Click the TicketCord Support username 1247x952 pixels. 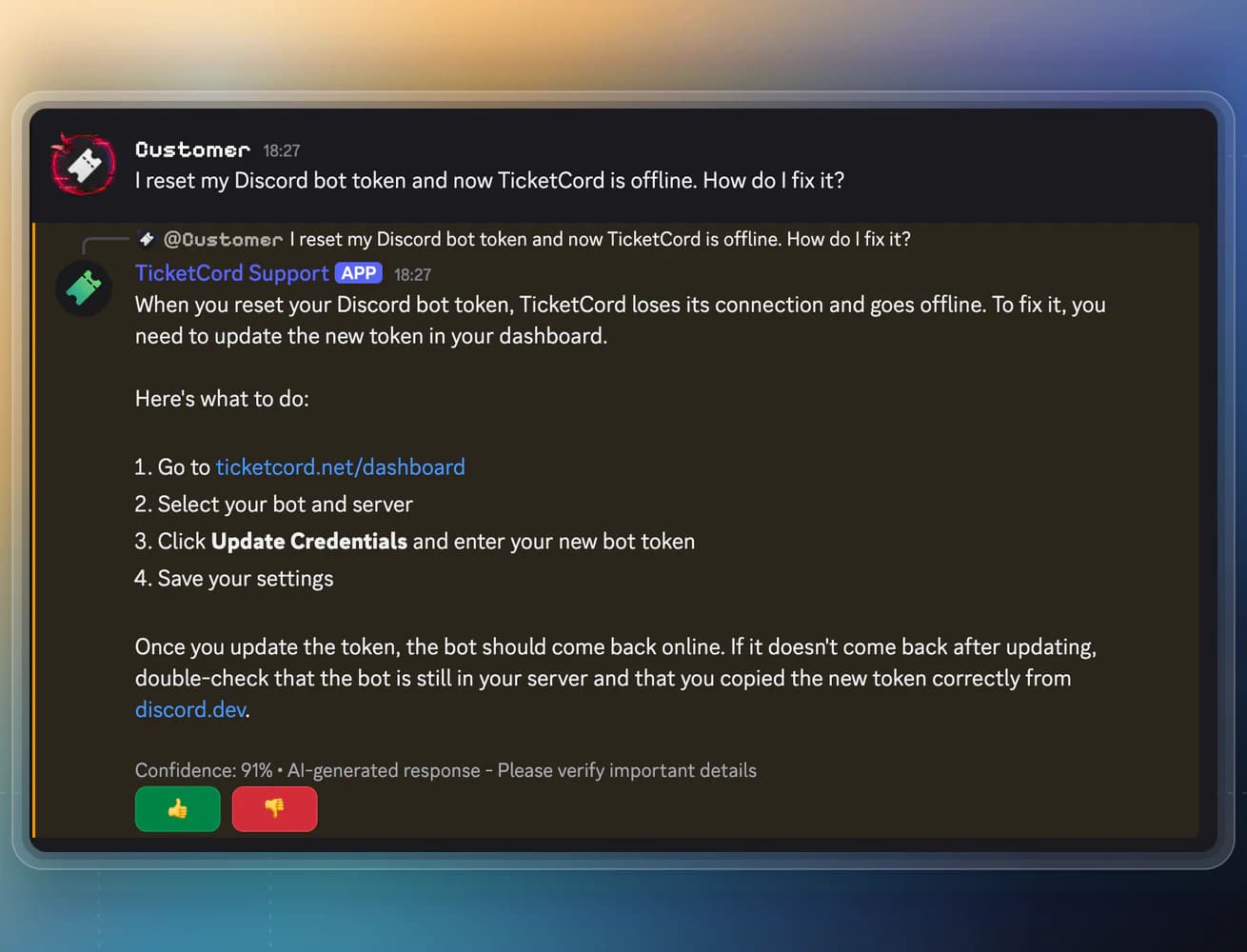click(x=231, y=273)
